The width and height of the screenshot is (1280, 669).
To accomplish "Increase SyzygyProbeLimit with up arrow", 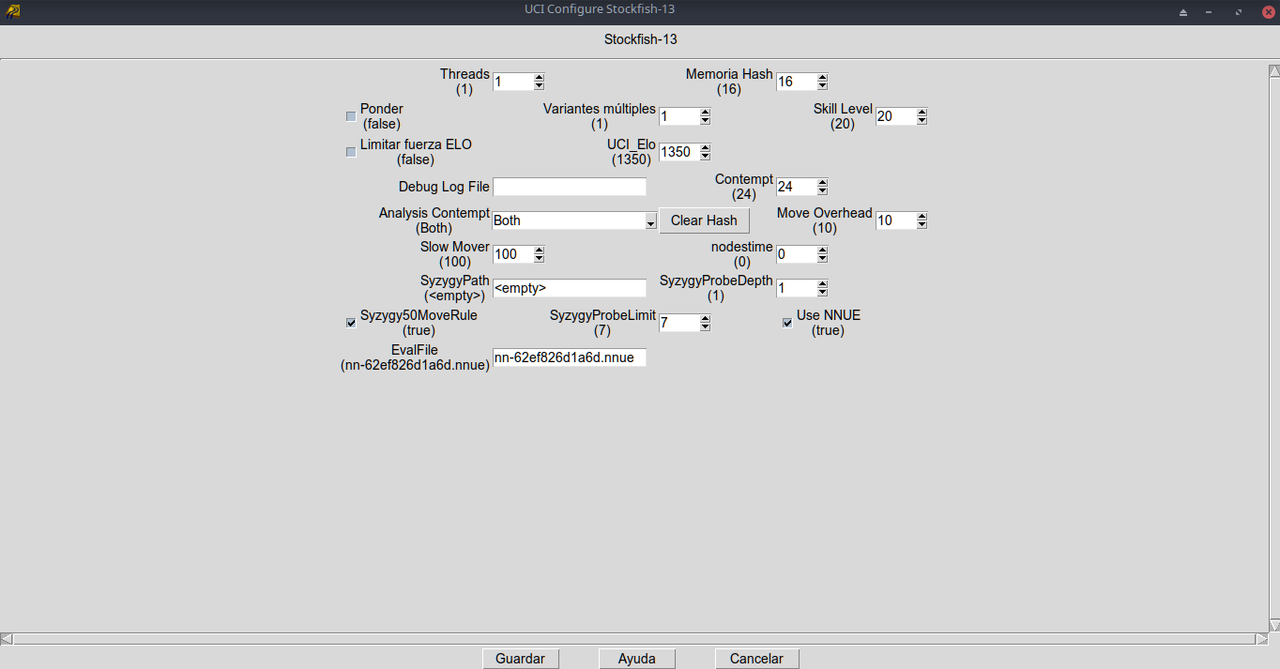I will [x=705, y=318].
